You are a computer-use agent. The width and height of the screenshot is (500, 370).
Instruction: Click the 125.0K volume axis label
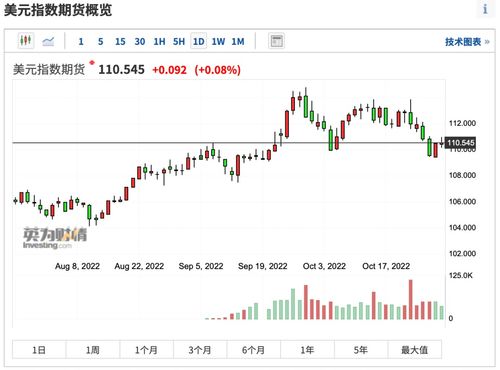[461, 275]
